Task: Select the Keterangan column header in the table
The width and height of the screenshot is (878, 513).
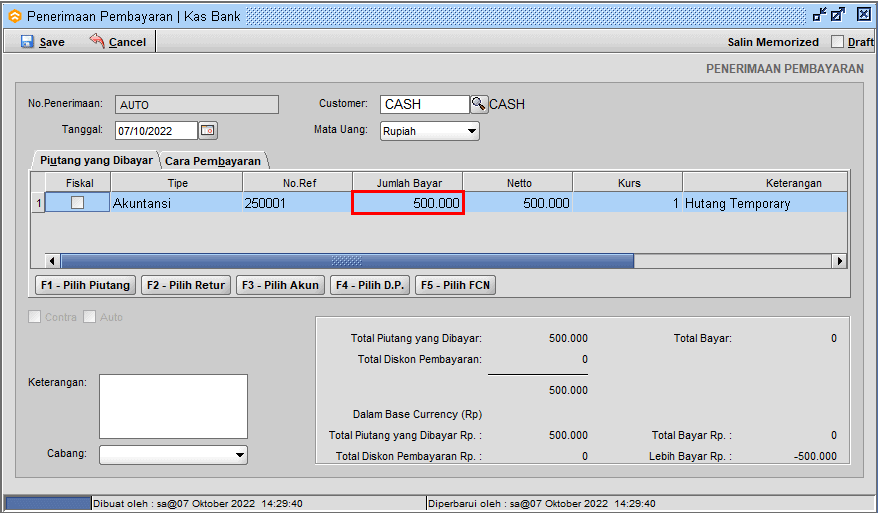Action: click(x=765, y=183)
